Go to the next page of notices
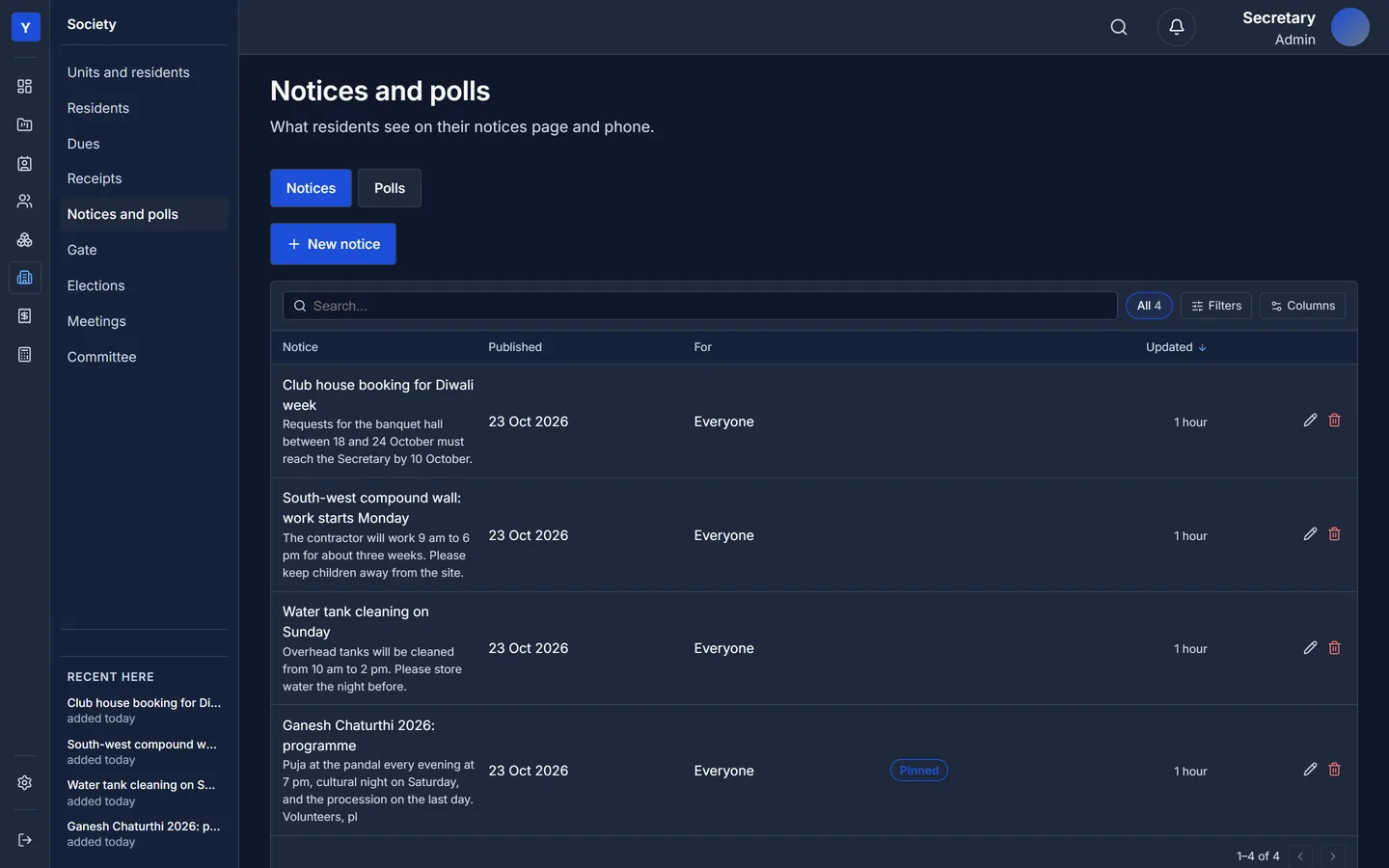This screenshot has width=1389, height=868. (1333, 856)
